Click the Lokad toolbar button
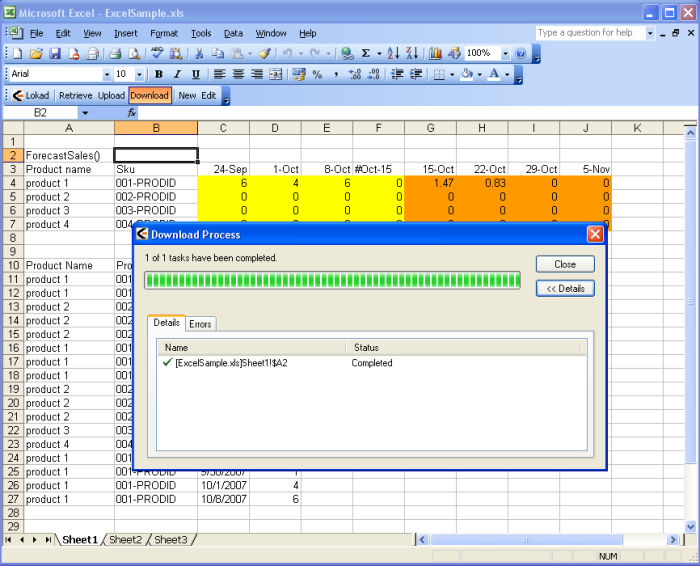 pos(31,96)
